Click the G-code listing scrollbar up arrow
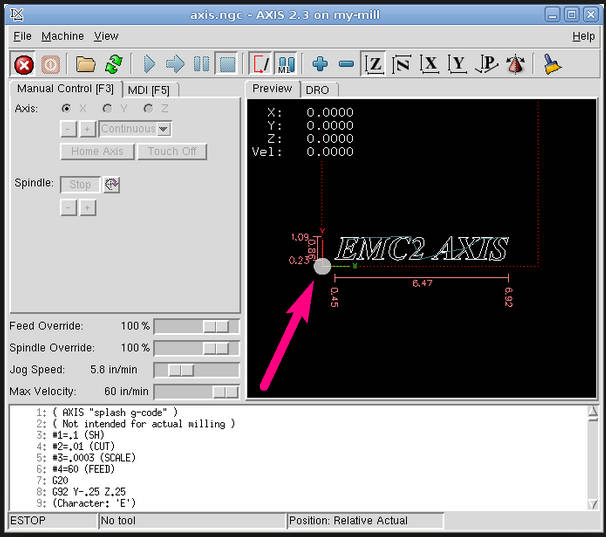The height and width of the screenshot is (537, 606). click(592, 411)
